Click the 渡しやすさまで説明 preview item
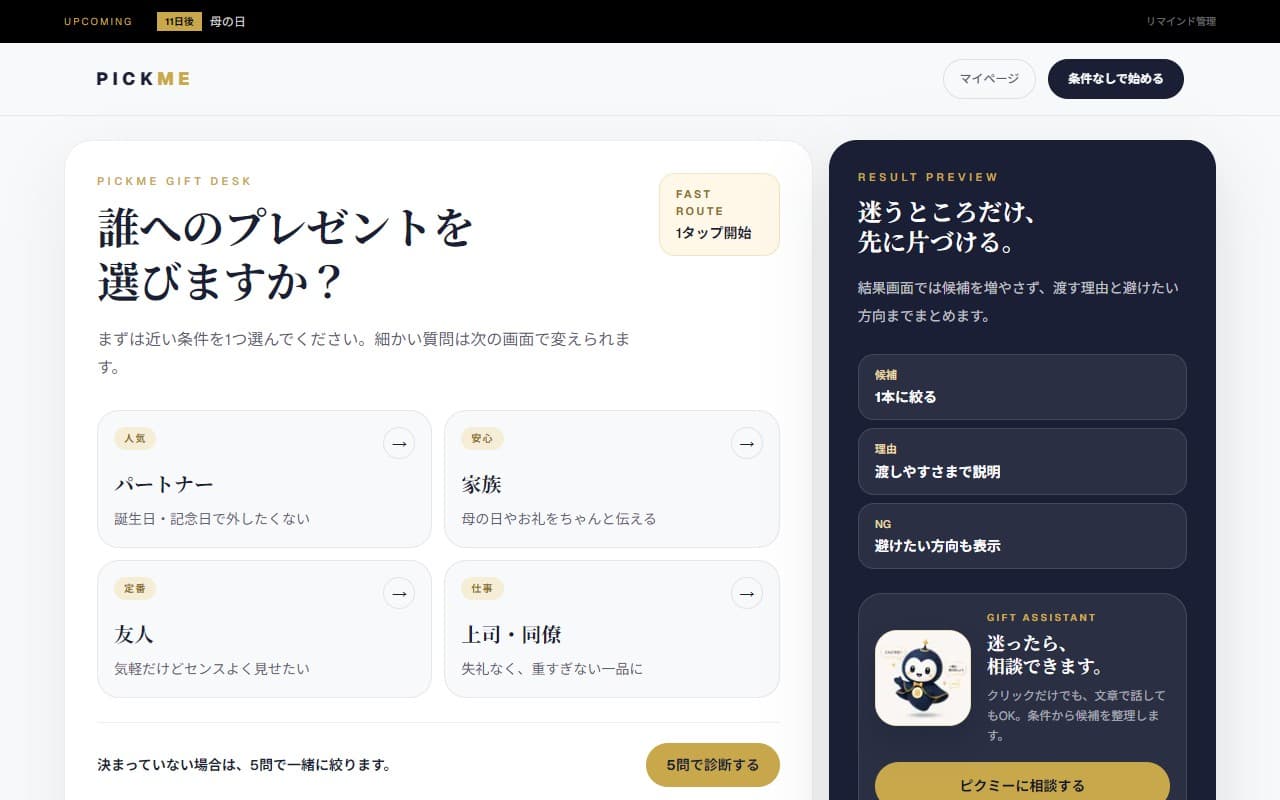 pyautogui.click(x=1022, y=461)
